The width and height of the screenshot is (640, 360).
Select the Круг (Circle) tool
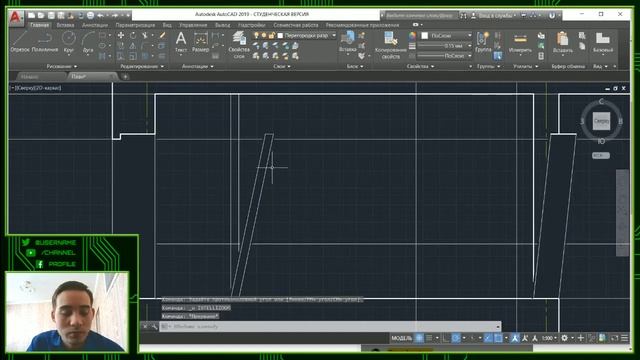pyautogui.click(x=69, y=42)
